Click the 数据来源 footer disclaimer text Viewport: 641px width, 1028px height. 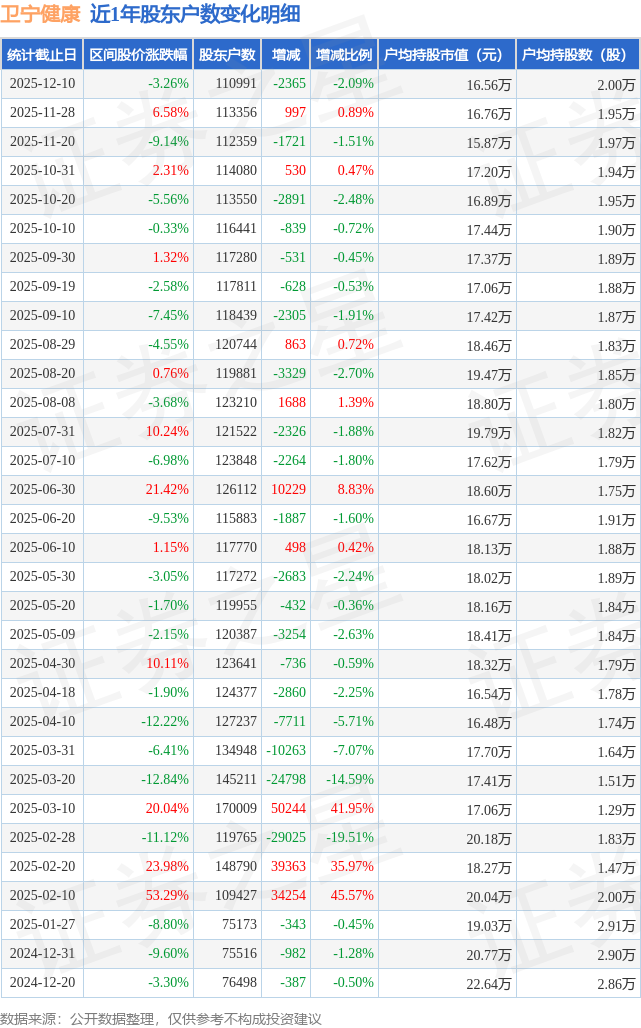click(x=161, y=1018)
